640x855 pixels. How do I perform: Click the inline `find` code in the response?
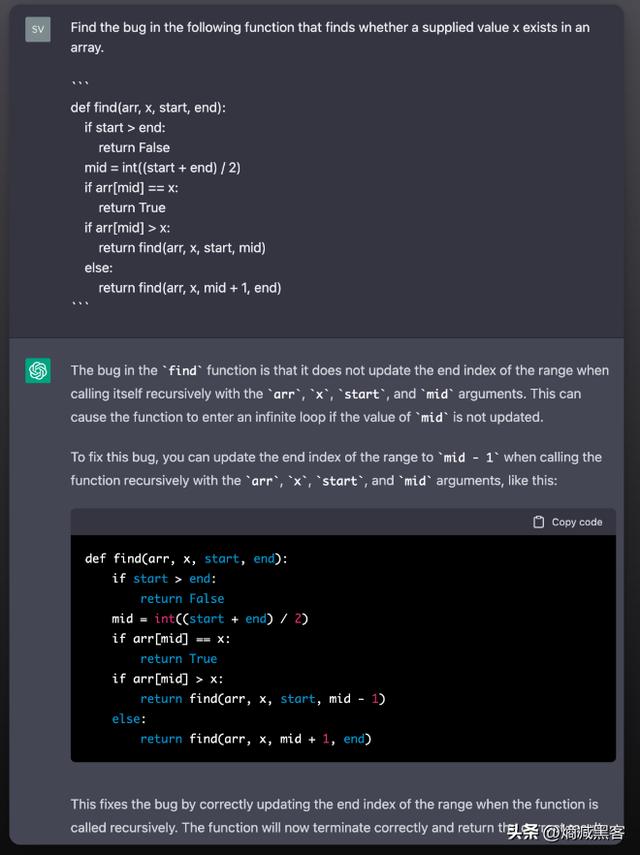(x=183, y=371)
